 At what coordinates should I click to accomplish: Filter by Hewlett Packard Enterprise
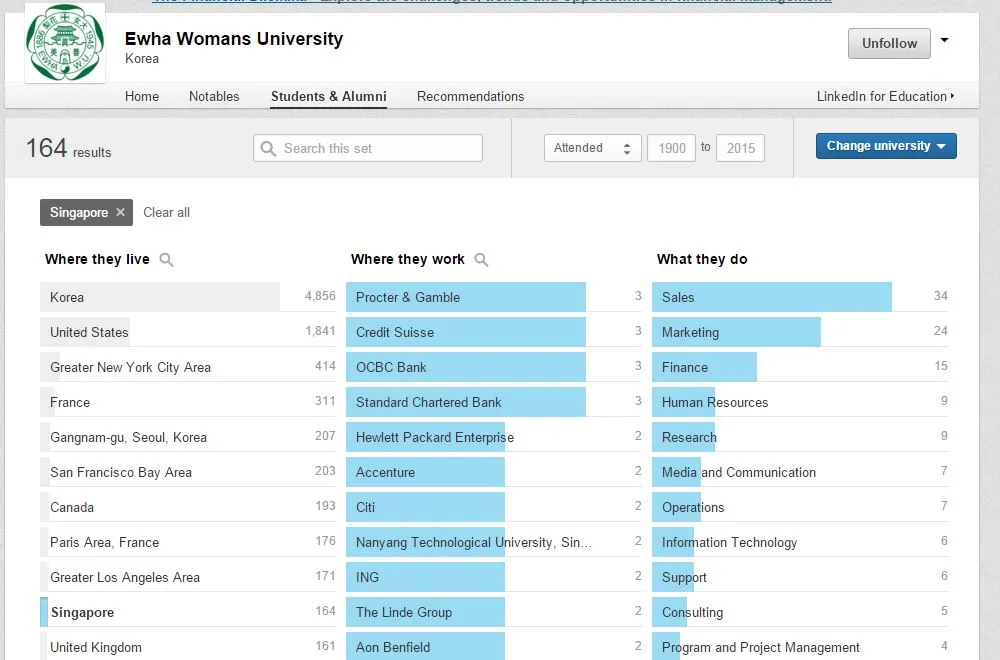pos(494,437)
